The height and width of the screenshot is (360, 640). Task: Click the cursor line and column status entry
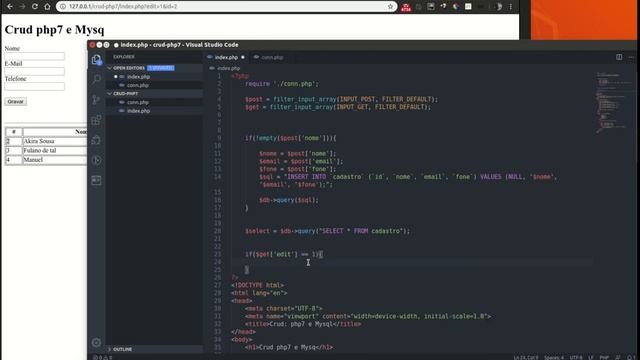[526, 358]
